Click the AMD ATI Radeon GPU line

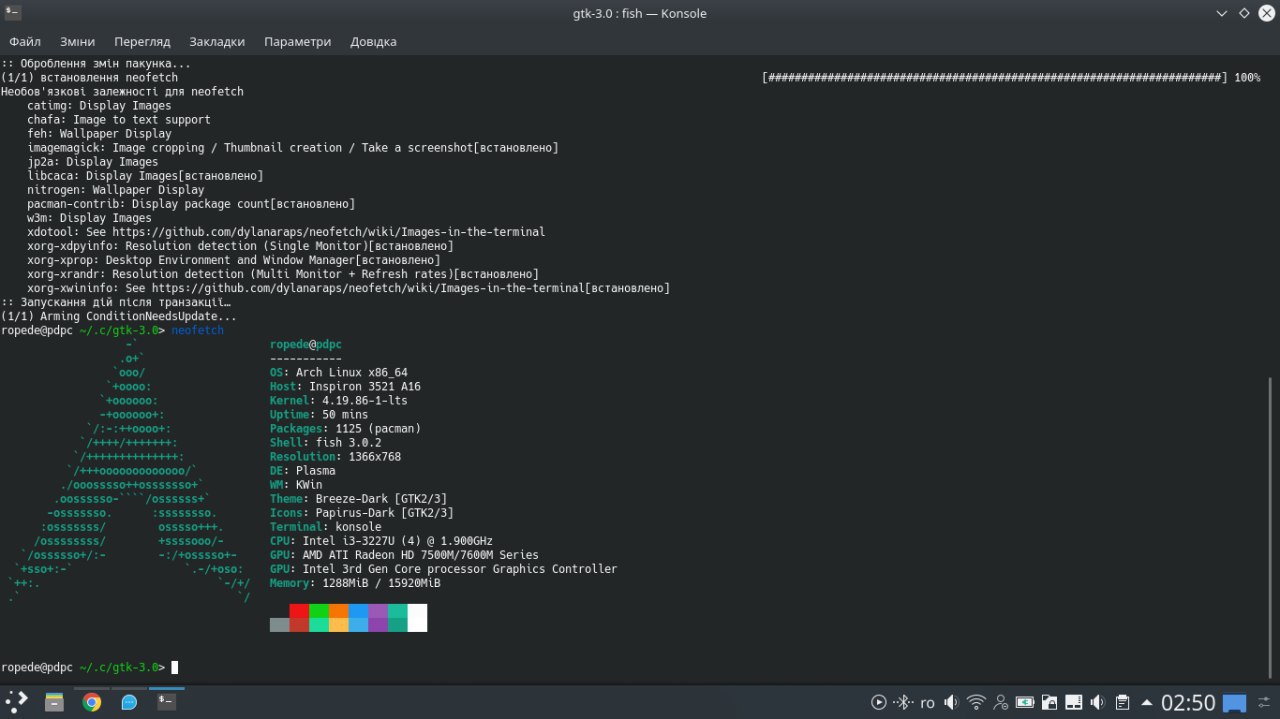pyautogui.click(x=404, y=554)
